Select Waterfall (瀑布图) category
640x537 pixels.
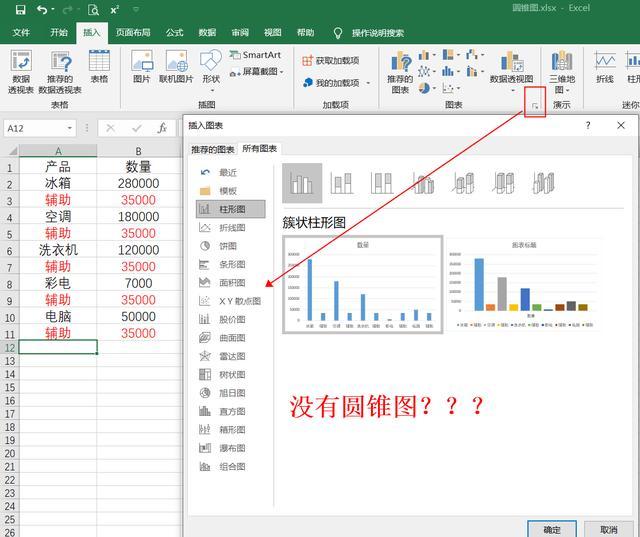[x=231, y=448]
